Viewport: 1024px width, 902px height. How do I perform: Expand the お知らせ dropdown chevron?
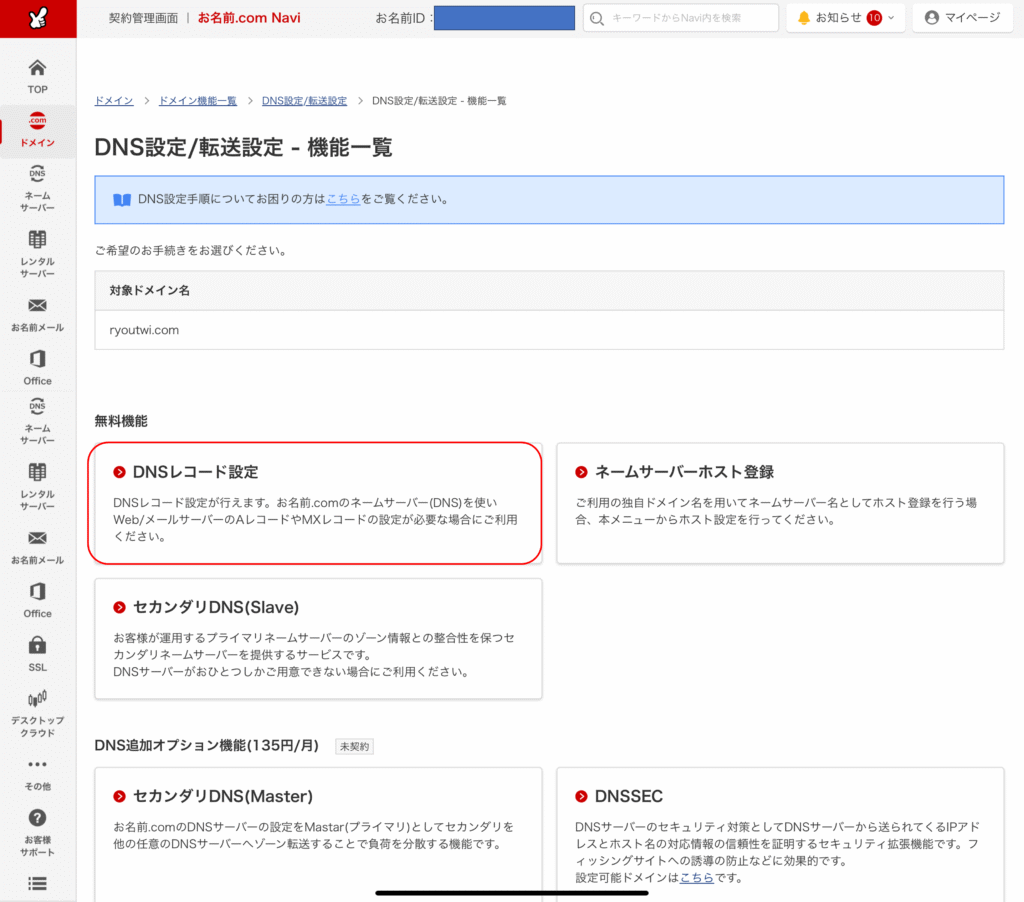pyautogui.click(x=891, y=18)
